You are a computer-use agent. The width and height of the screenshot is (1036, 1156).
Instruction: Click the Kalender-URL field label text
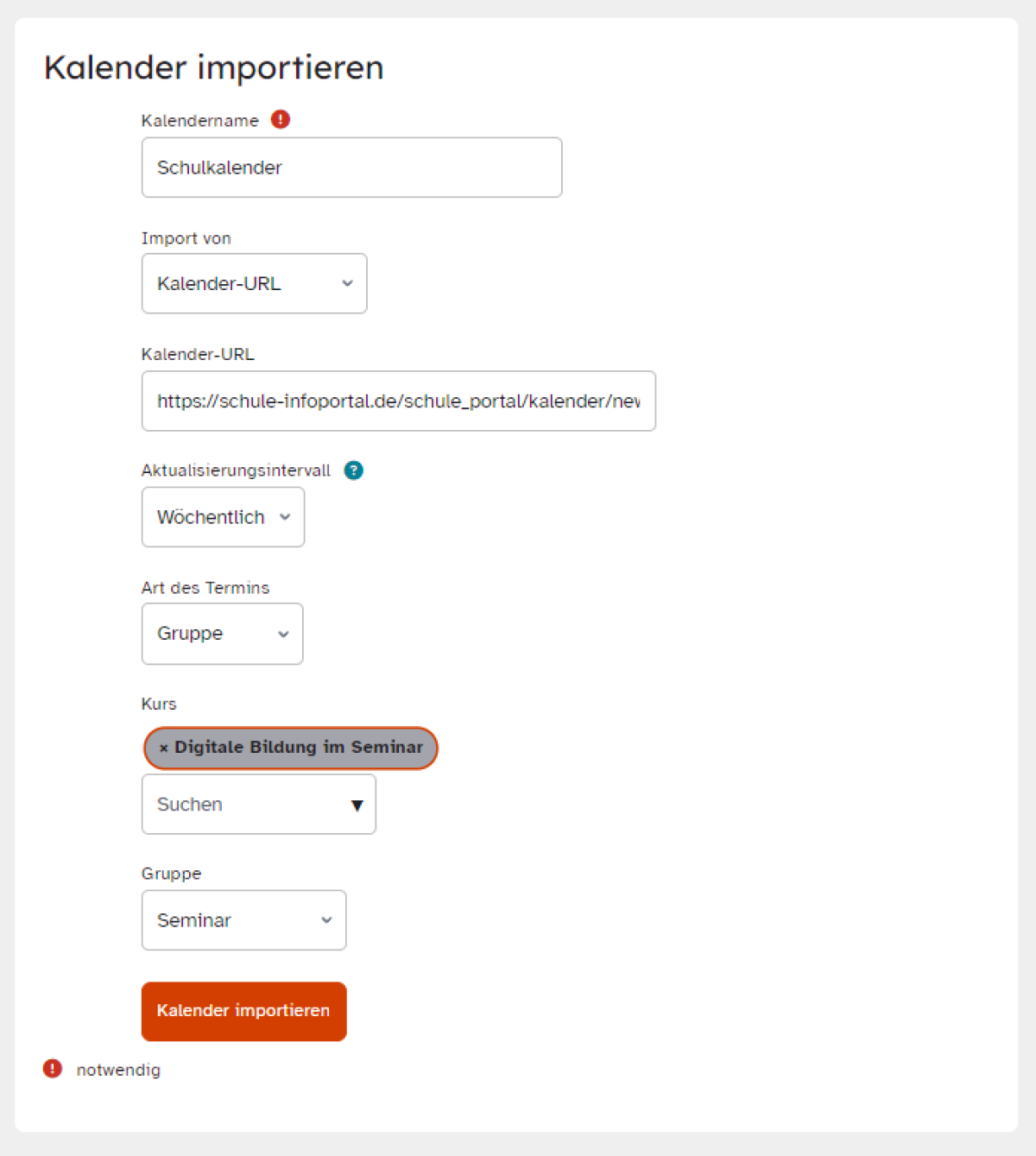(198, 354)
